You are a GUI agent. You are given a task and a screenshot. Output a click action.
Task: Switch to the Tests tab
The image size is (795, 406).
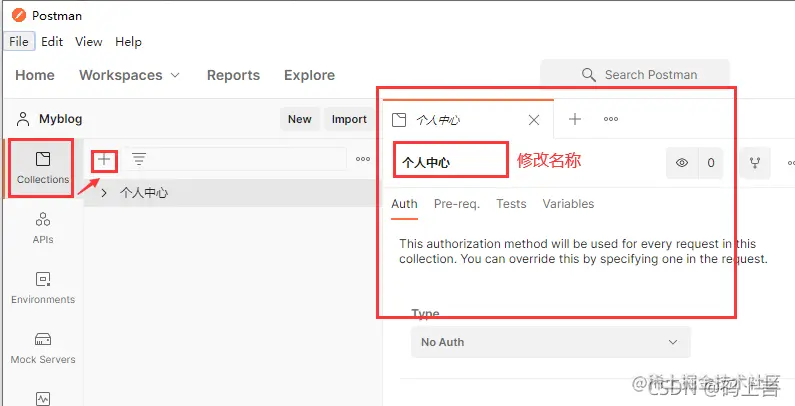511,204
